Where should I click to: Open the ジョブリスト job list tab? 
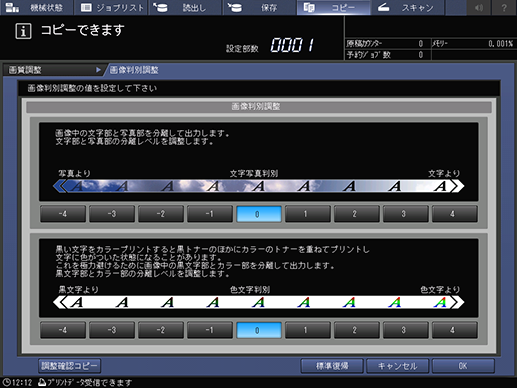coord(111,7)
